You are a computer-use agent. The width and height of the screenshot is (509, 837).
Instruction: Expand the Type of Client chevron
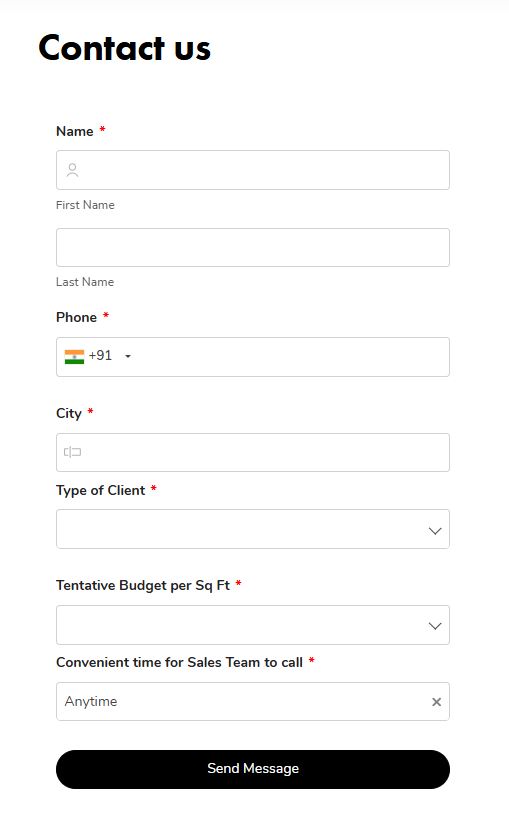[x=435, y=531]
